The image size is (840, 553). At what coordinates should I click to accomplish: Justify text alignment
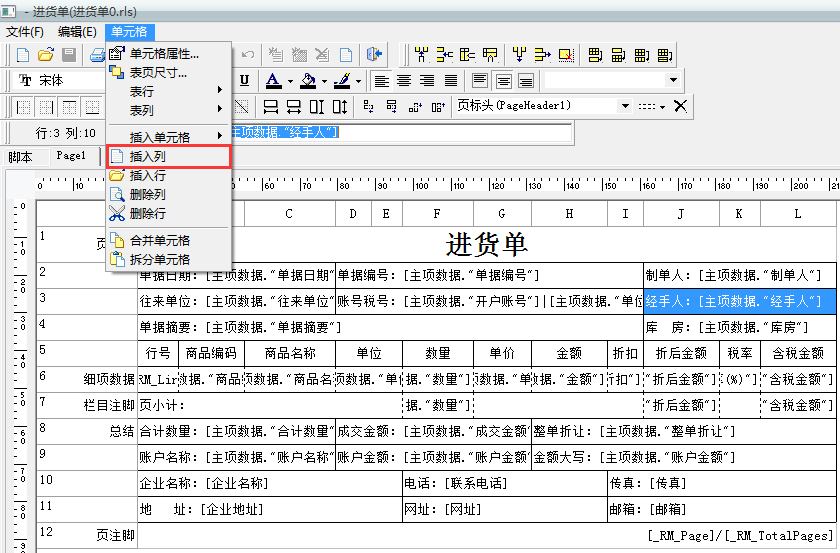coord(451,80)
